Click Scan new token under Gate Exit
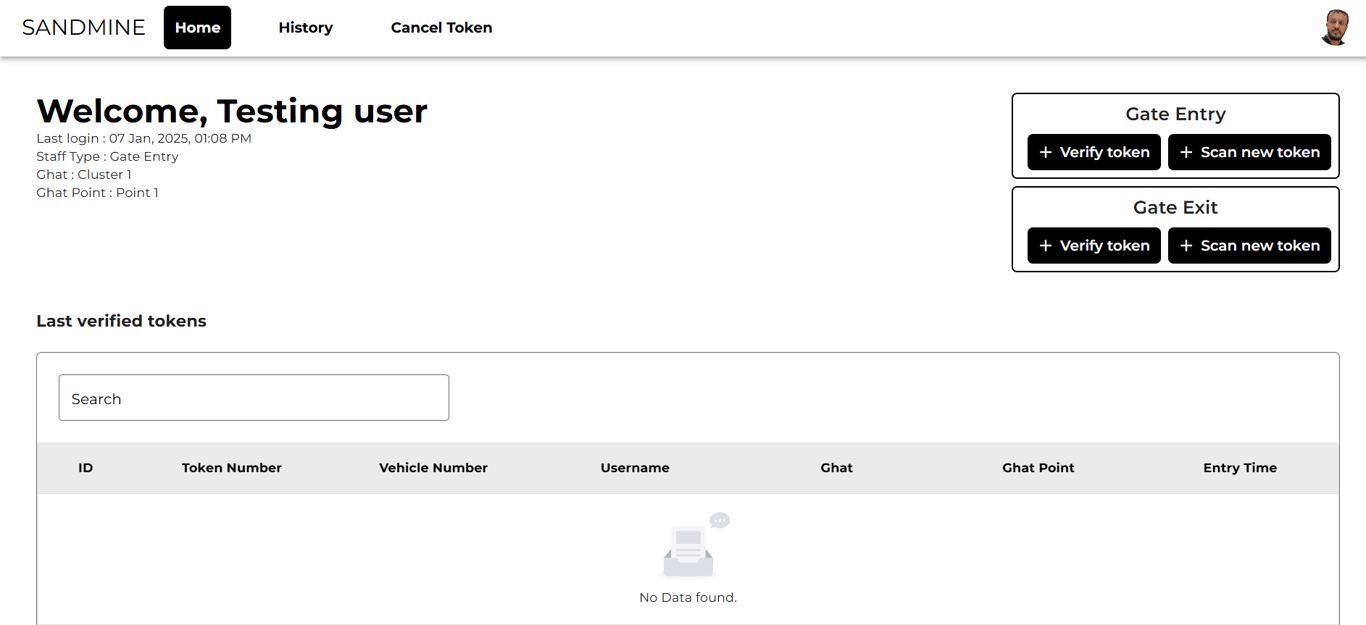1366x625 pixels. click(1249, 245)
